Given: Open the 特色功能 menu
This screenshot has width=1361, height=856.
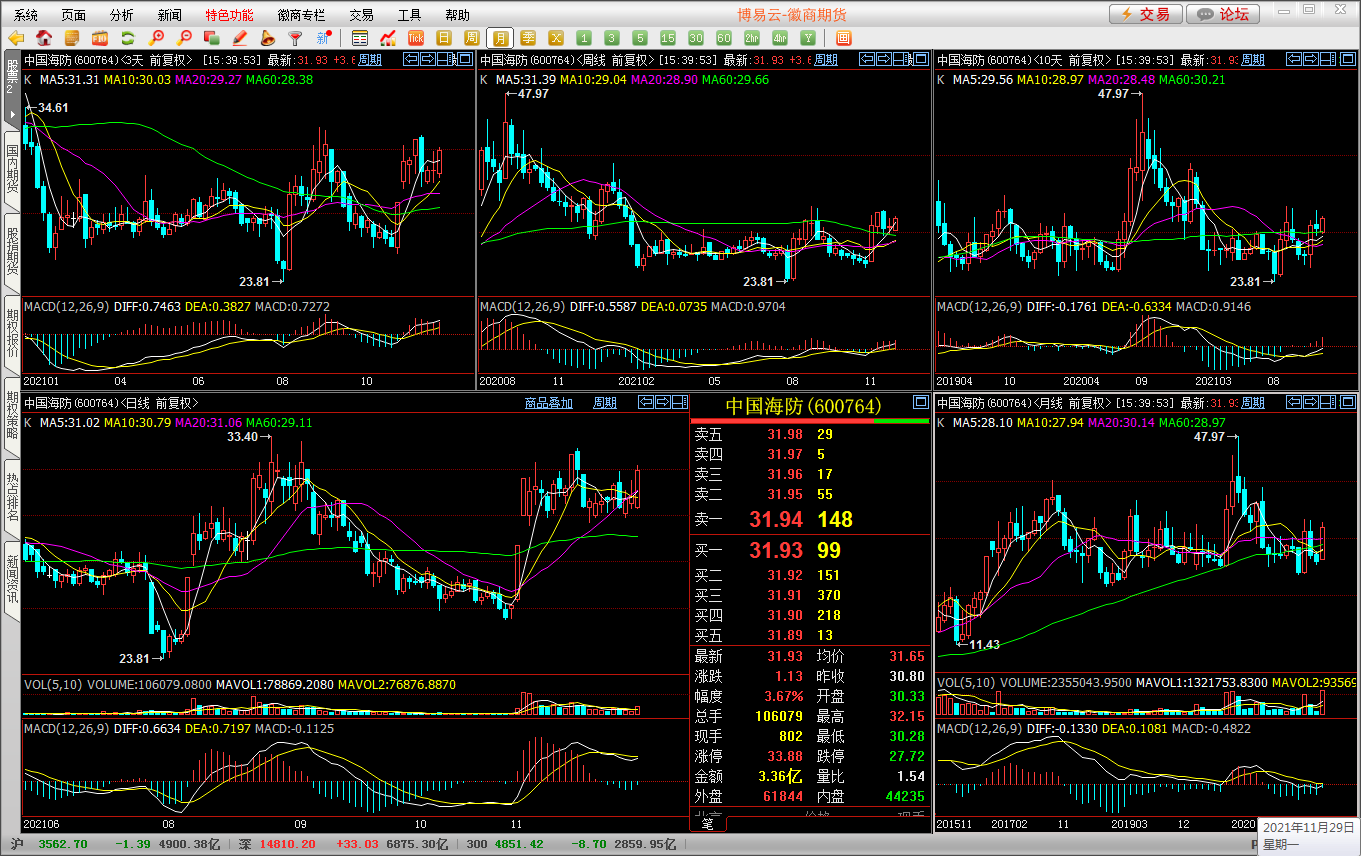Looking at the screenshot, I should 229,15.
